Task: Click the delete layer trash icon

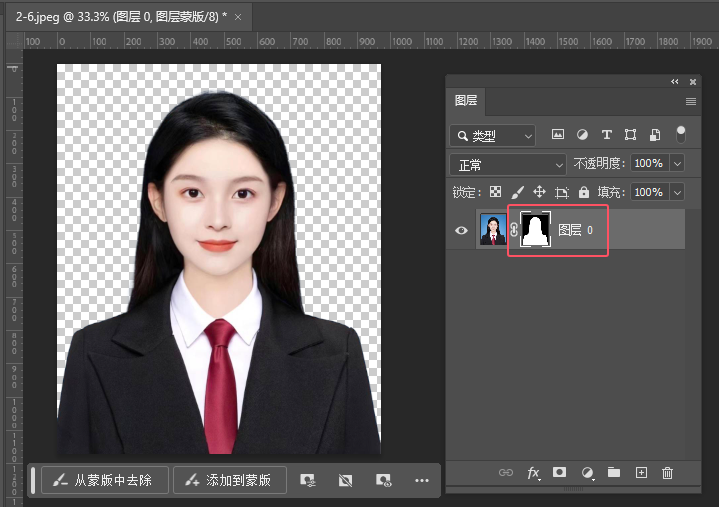Action: coord(668,473)
